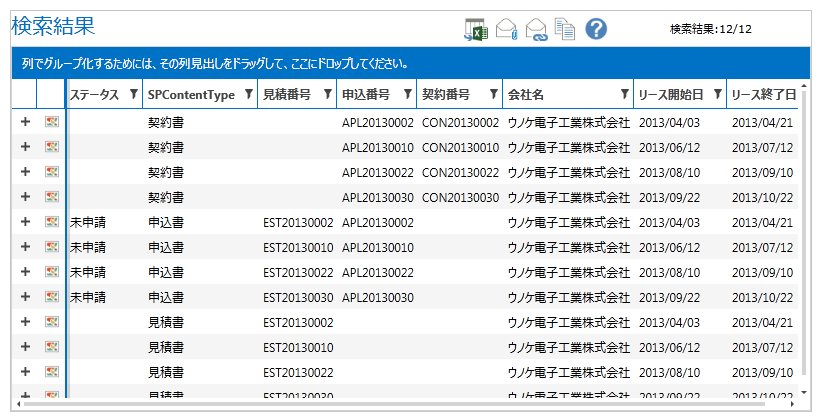Click the email with attachment icon
823x420 pixels.
(506, 30)
